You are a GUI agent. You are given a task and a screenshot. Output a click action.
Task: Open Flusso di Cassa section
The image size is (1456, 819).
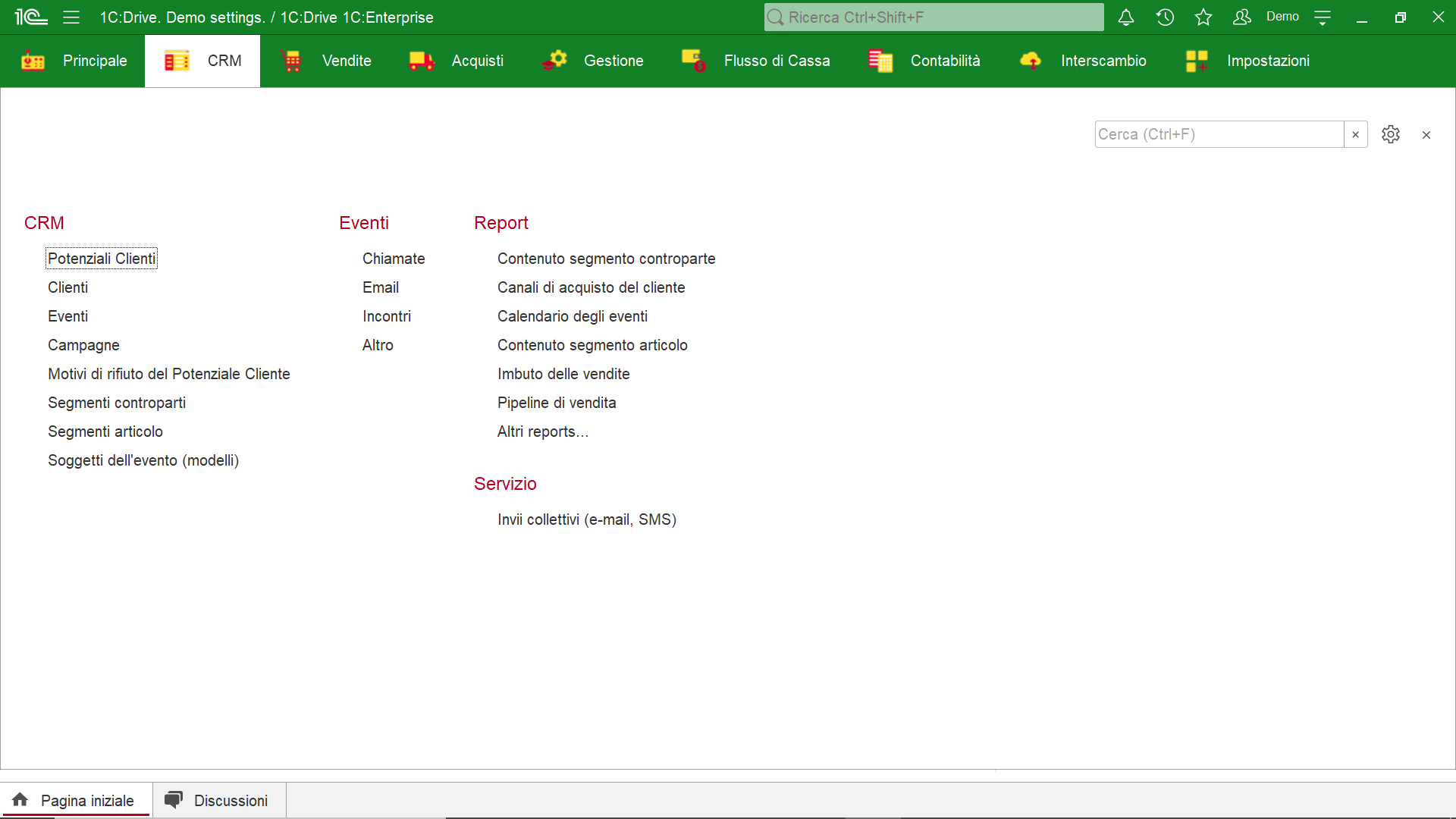pyautogui.click(x=777, y=61)
